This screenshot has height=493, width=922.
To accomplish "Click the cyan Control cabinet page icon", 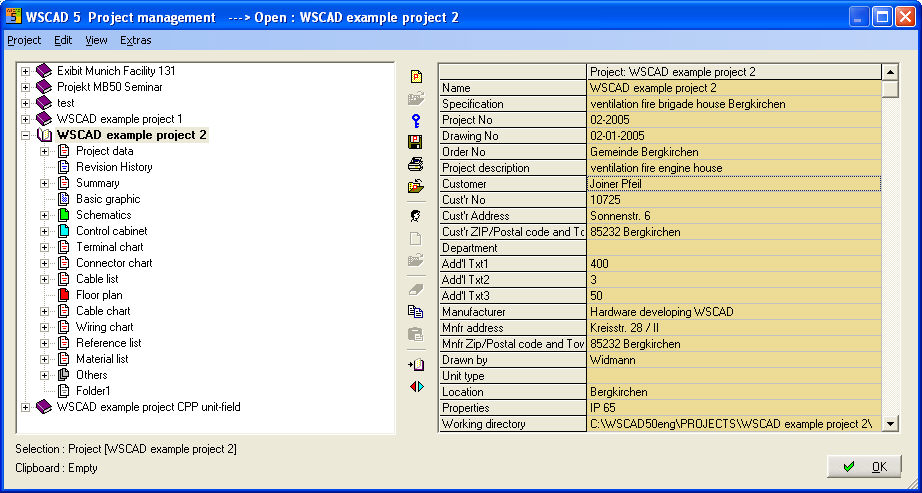I will (64, 231).
